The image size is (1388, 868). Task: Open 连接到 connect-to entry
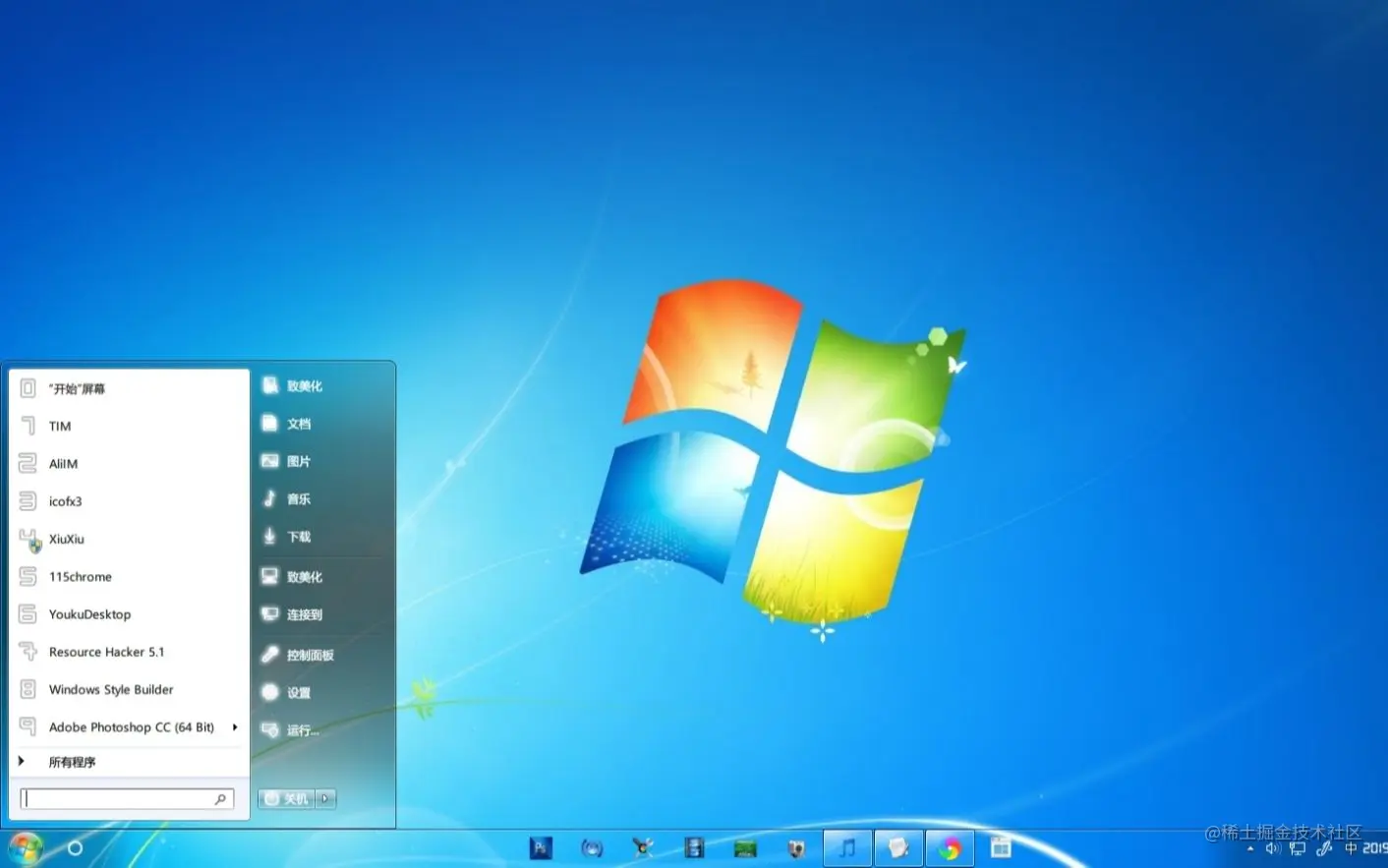pyautogui.click(x=323, y=614)
